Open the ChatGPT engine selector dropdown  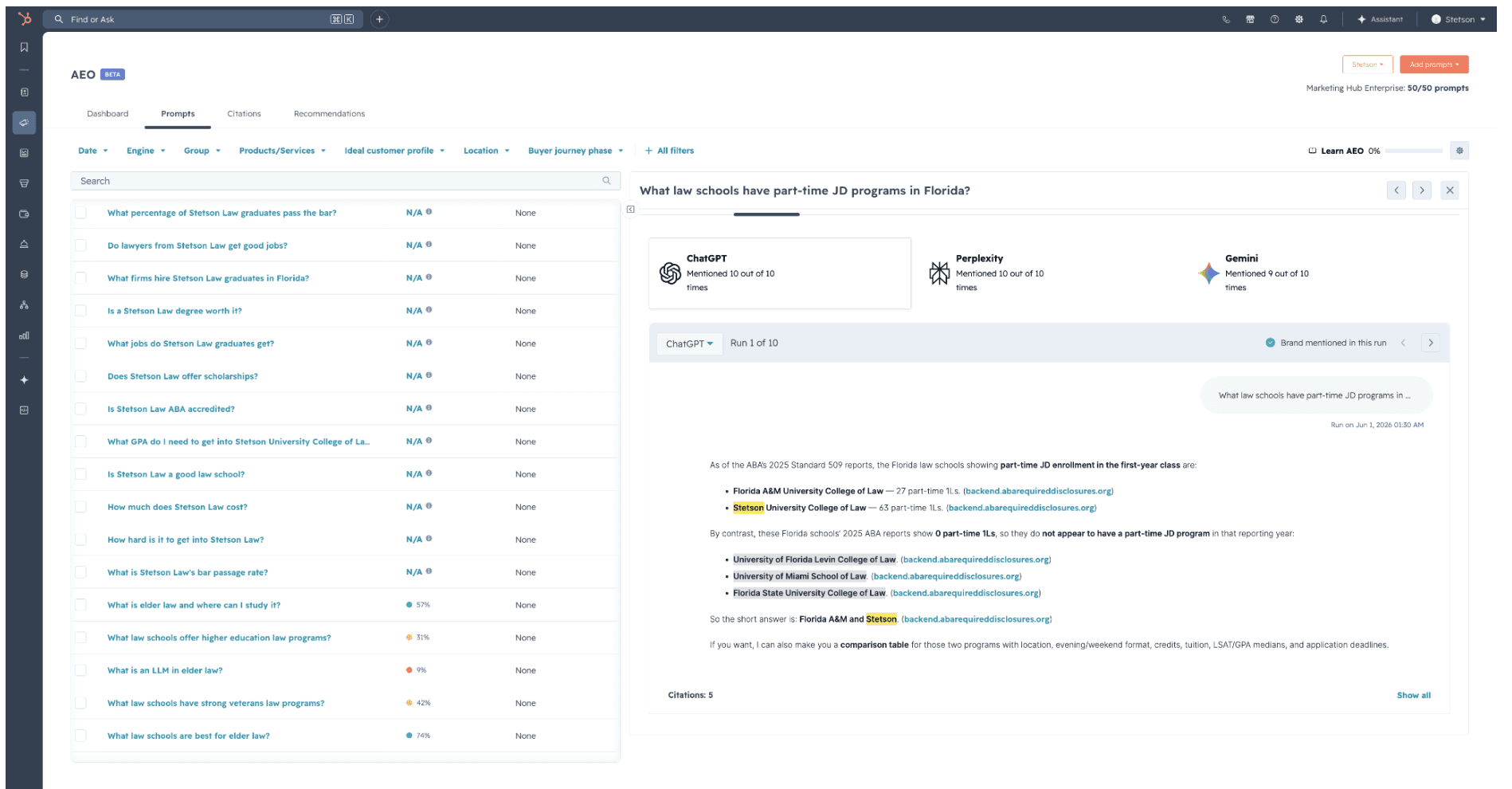tap(690, 343)
